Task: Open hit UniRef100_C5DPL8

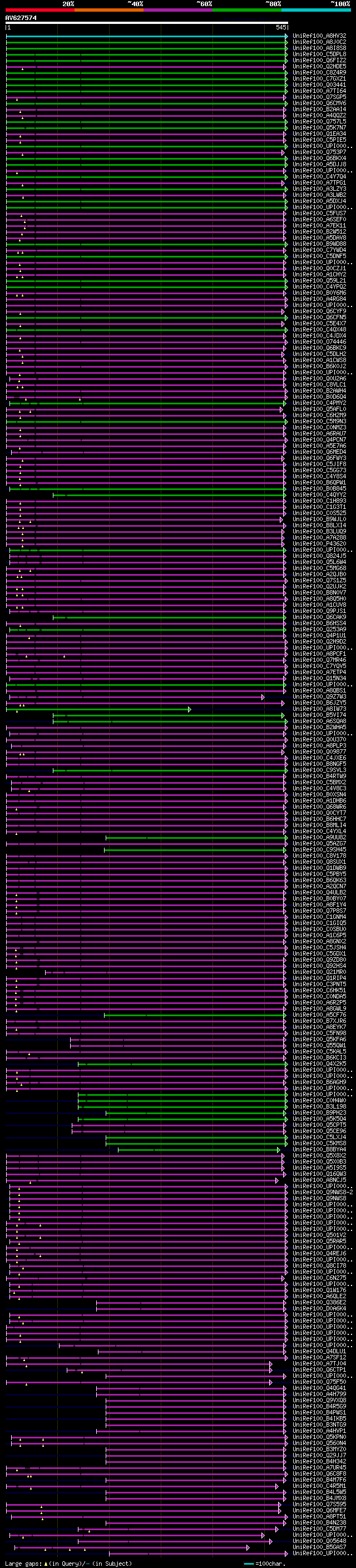Action: pos(319,54)
